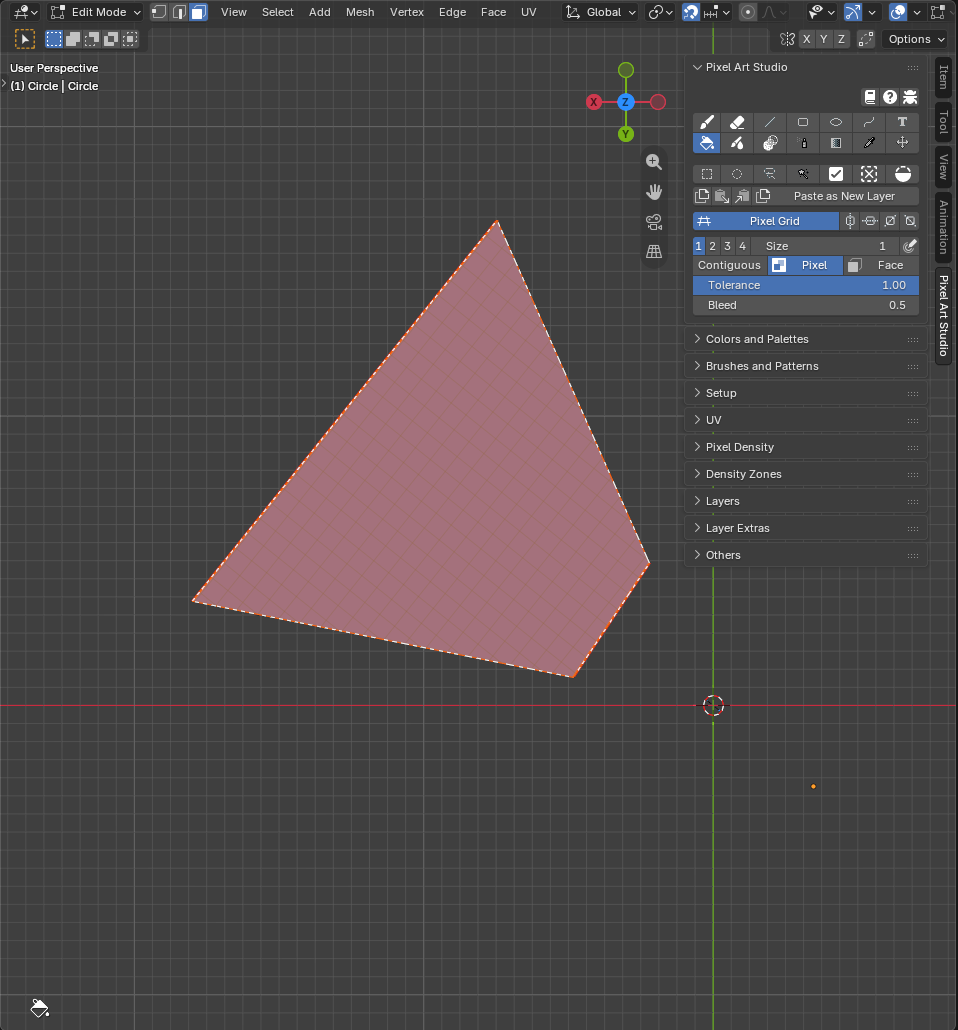958x1030 pixels.
Task: Expand the Pixel Density panel
Action: tap(806, 447)
